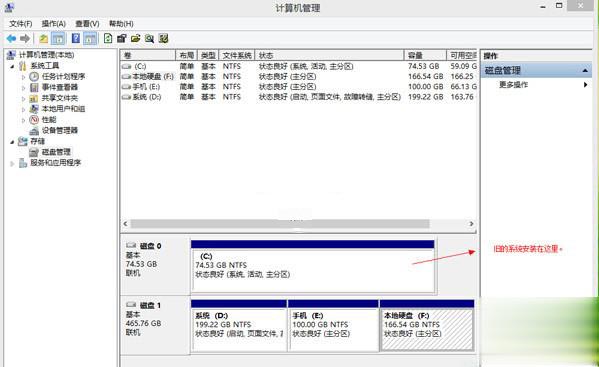Click the open folder toolbar icon
Image resolution: width=599 pixels, height=367 pixels.
pos(135,39)
